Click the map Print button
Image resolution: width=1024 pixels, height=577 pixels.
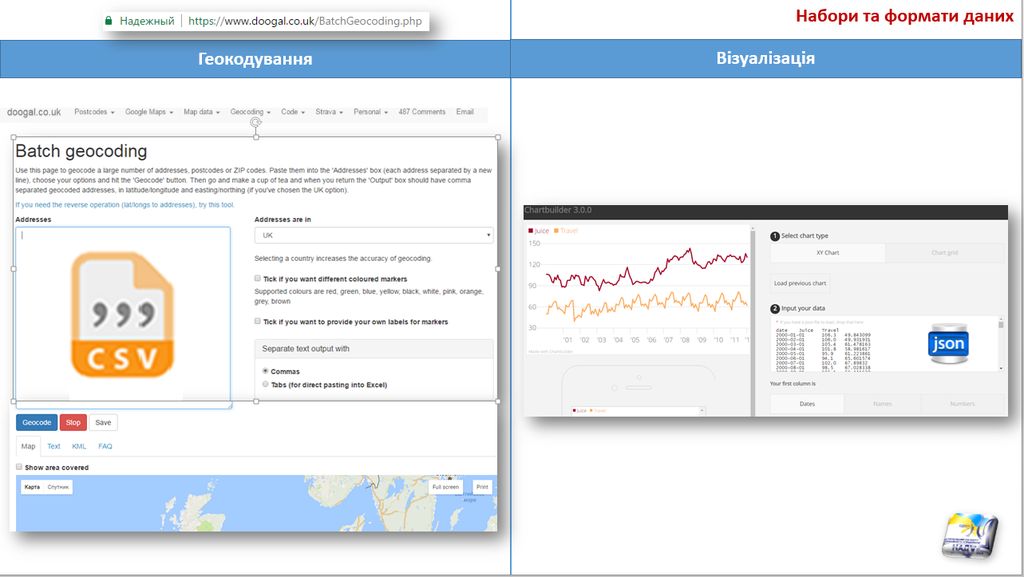click(482, 487)
